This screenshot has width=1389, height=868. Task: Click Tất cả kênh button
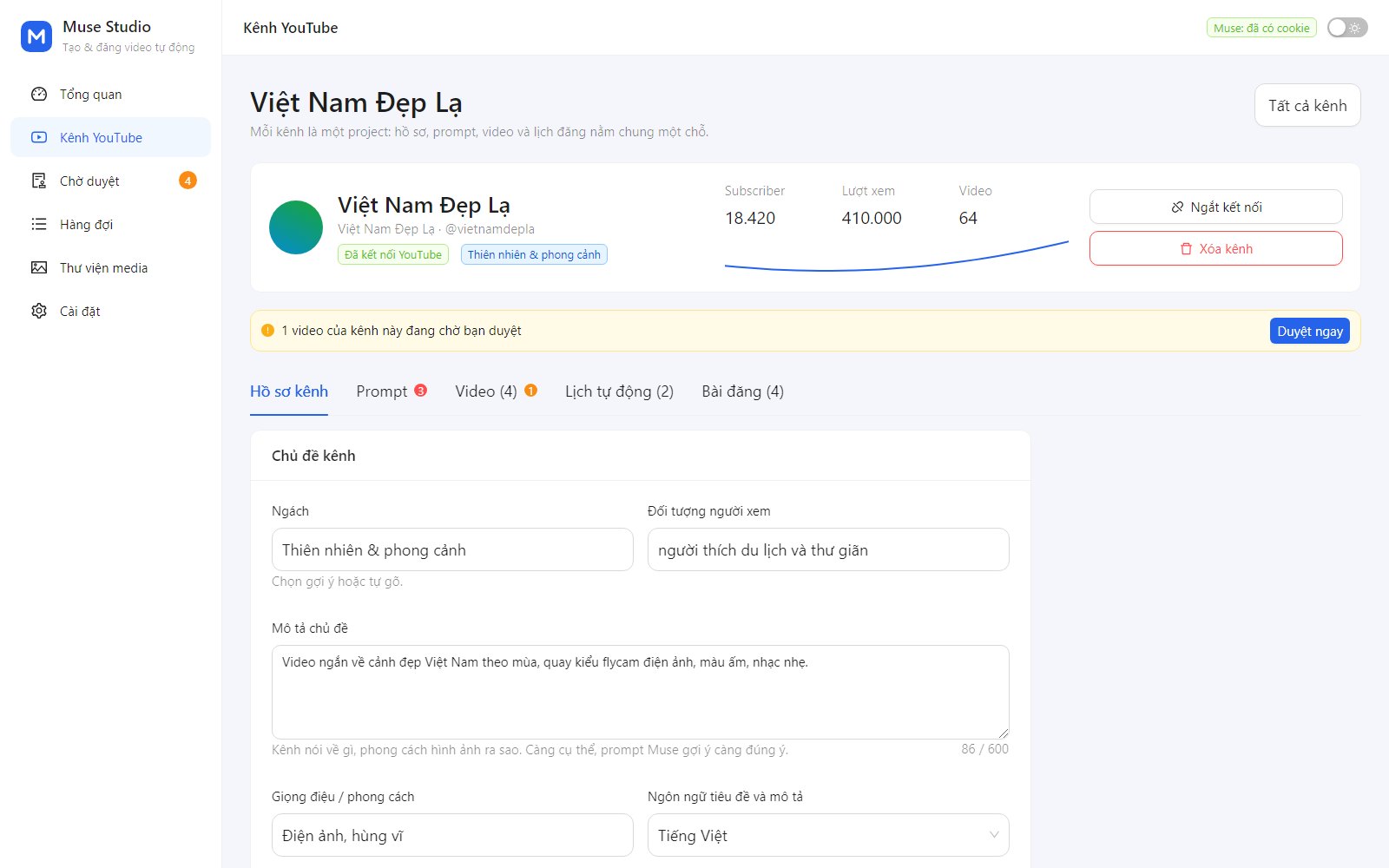tap(1307, 105)
